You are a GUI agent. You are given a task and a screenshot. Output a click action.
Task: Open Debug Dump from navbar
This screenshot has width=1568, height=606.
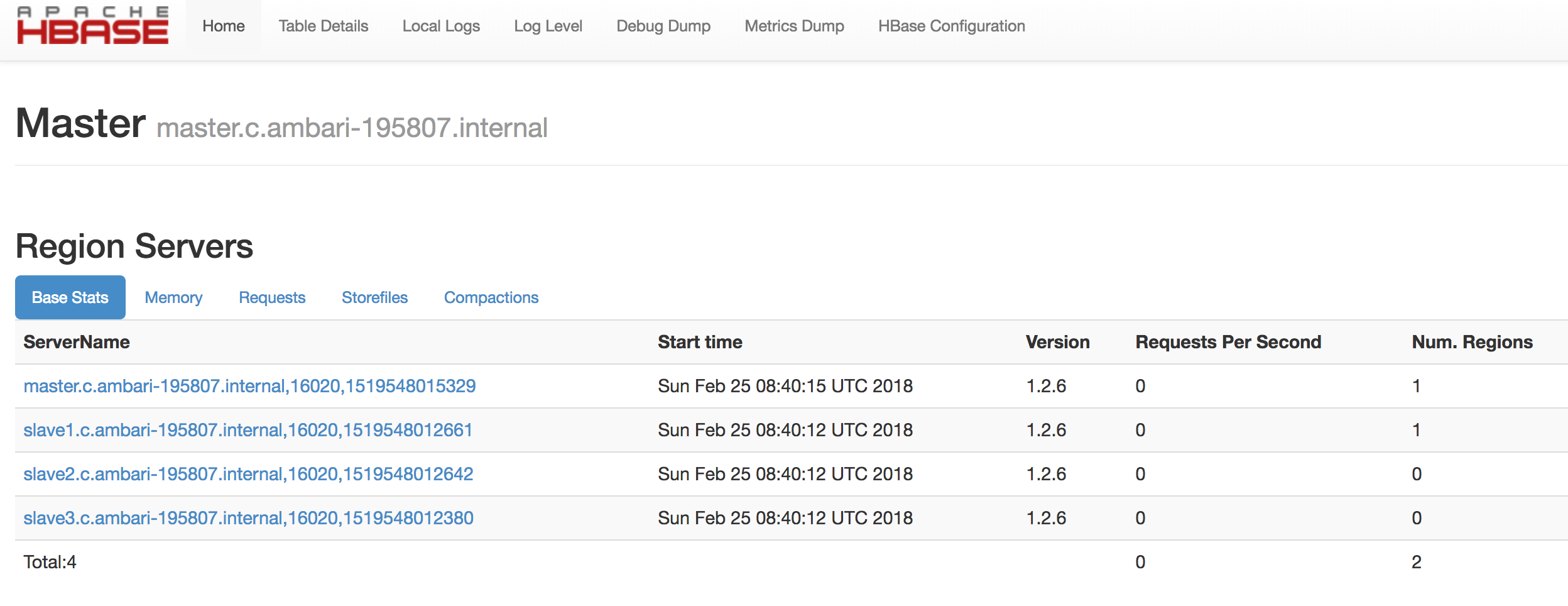click(663, 26)
